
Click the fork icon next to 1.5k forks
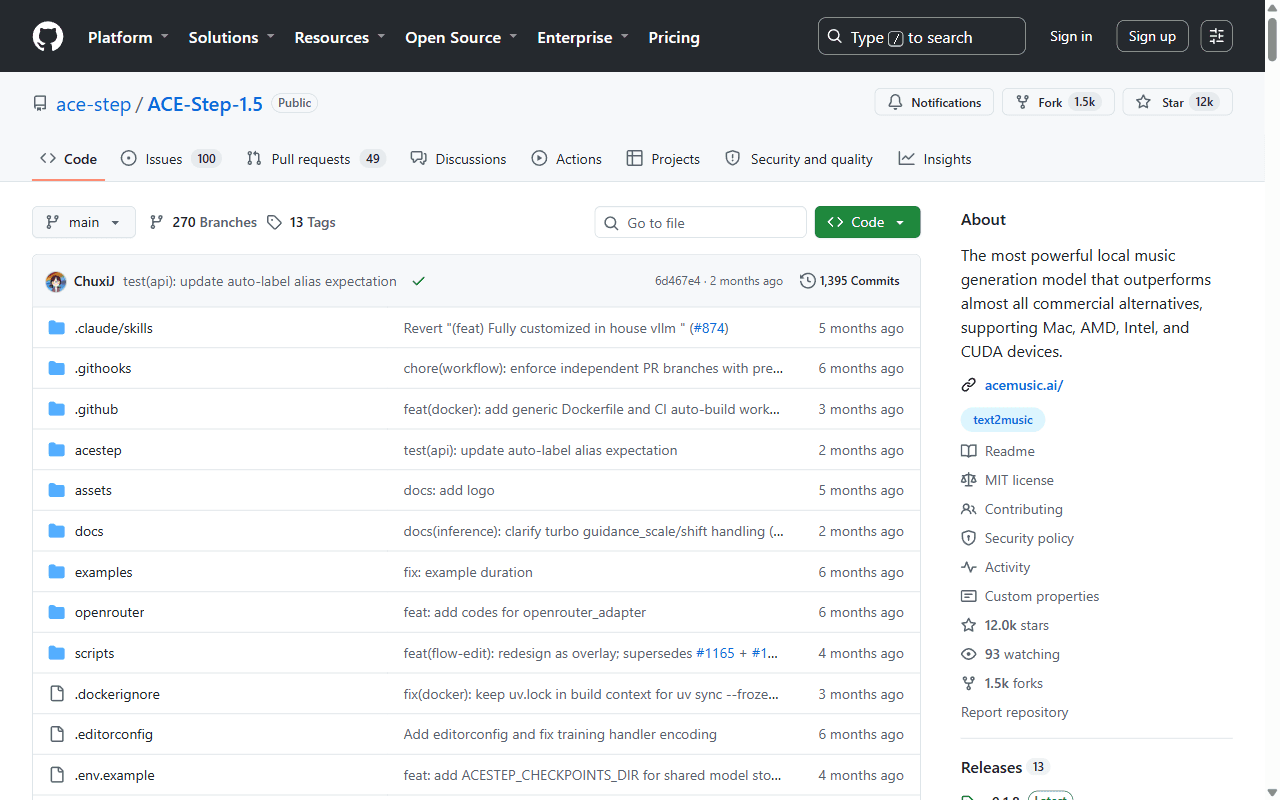968,683
